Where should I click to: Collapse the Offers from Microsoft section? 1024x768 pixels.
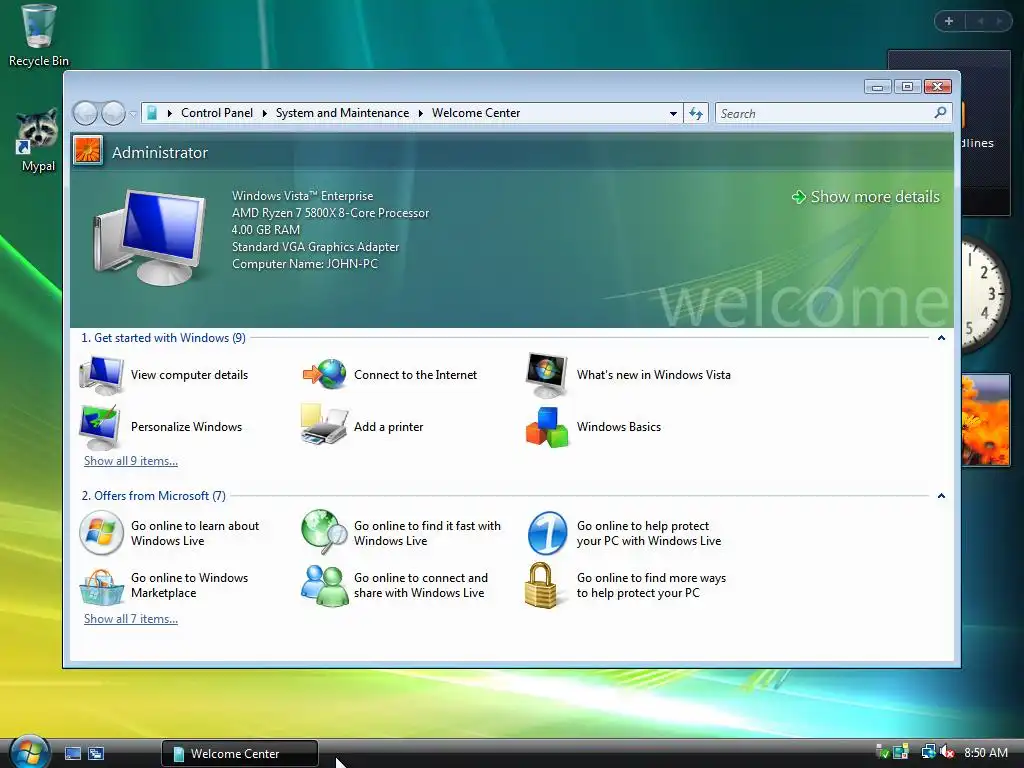[941, 496]
